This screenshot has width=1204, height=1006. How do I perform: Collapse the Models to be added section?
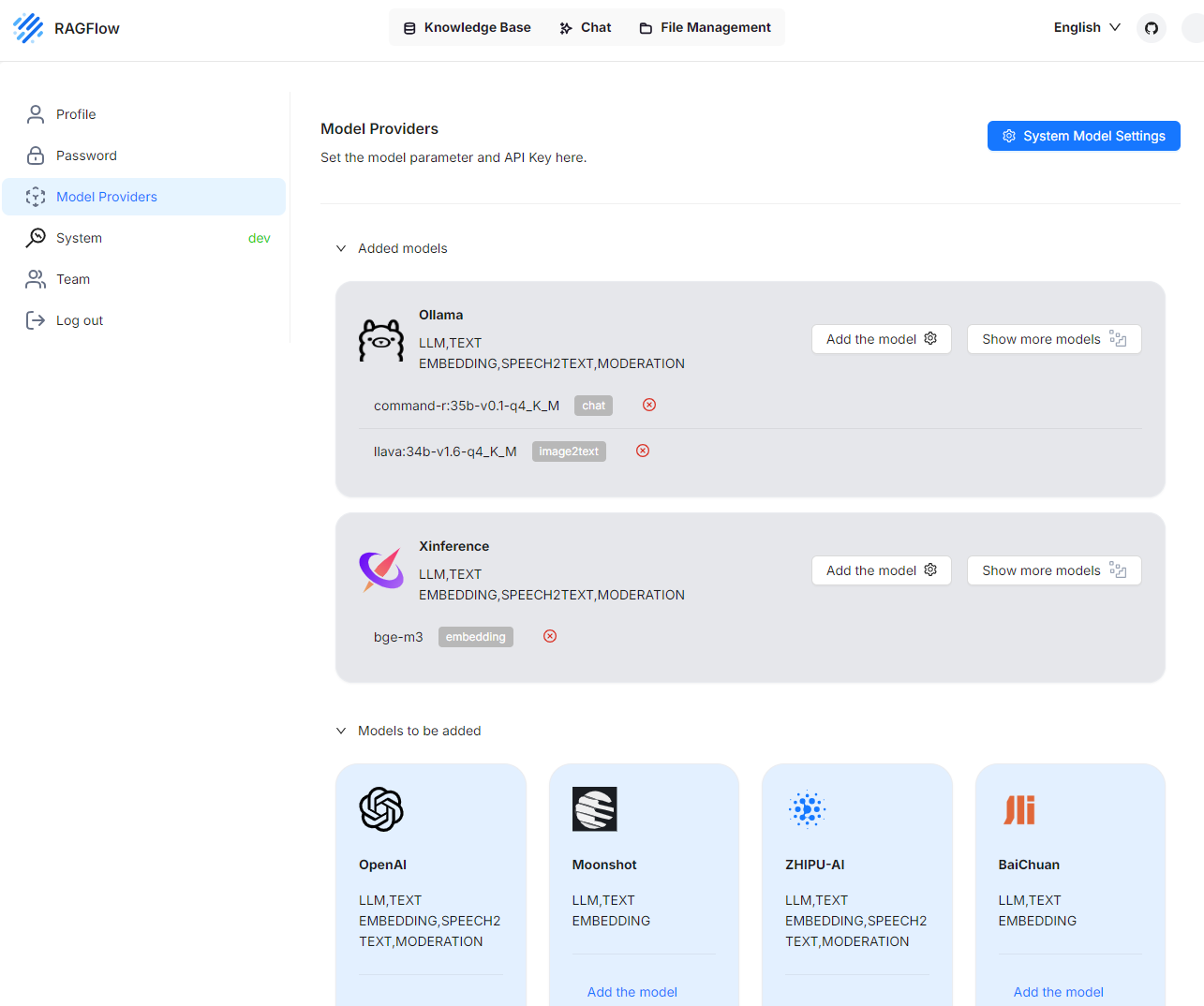click(341, 731)
